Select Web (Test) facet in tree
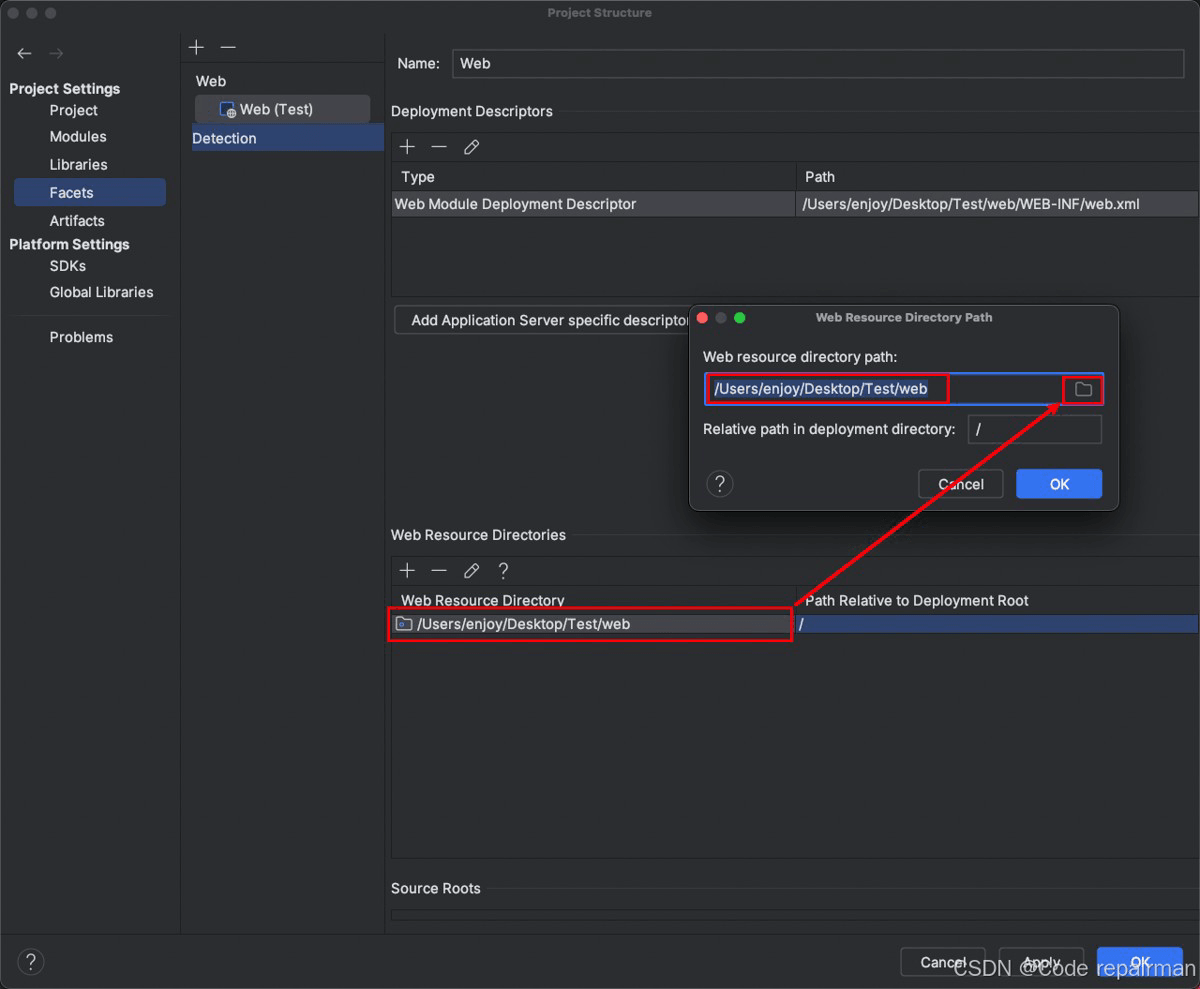Image resolution: width=1200 pixels, height=989 pixels. pyautogui.click(x=282, y=109)
